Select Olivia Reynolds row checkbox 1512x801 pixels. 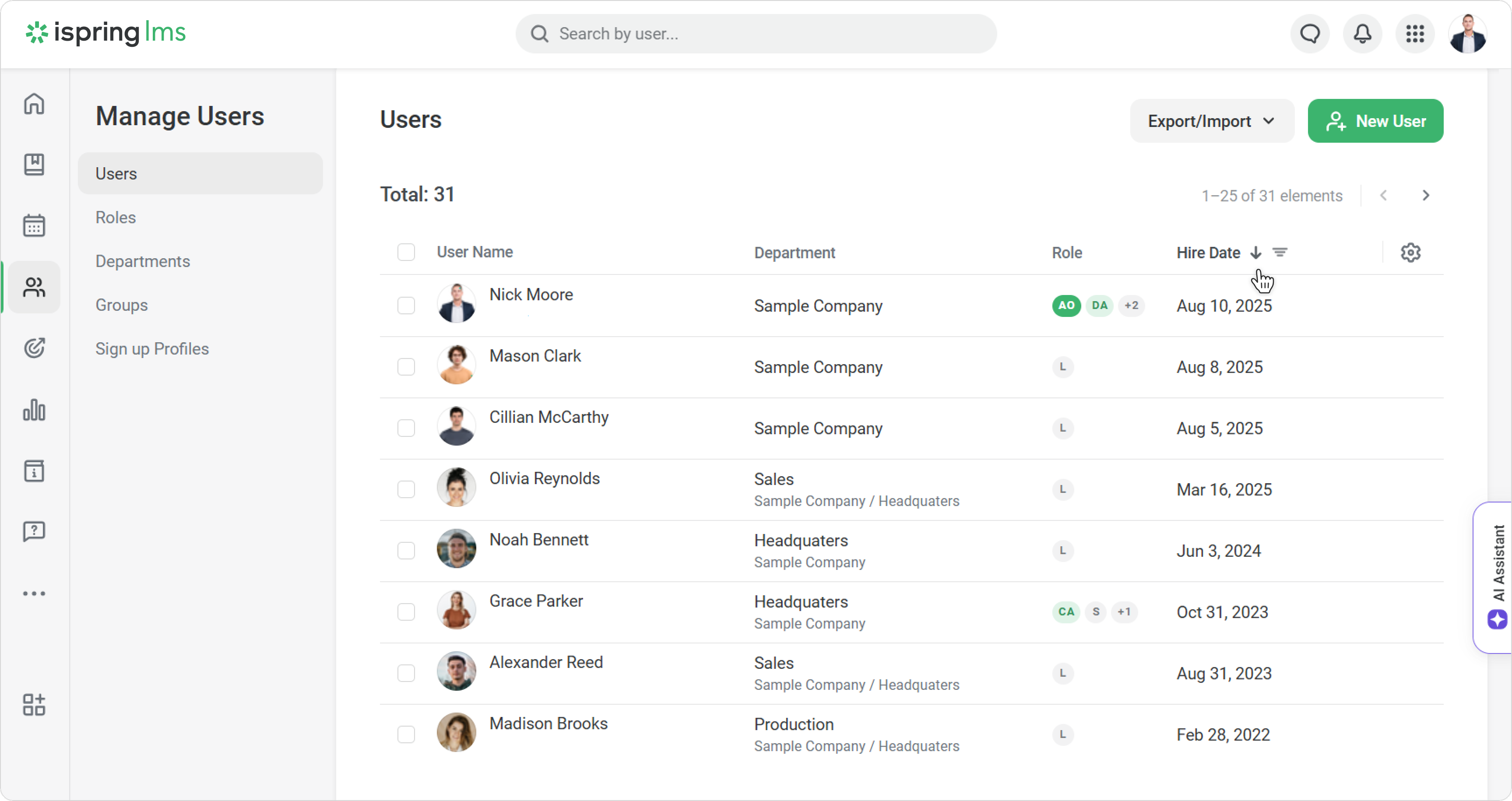pyautogui.click(x=406, y=489)
